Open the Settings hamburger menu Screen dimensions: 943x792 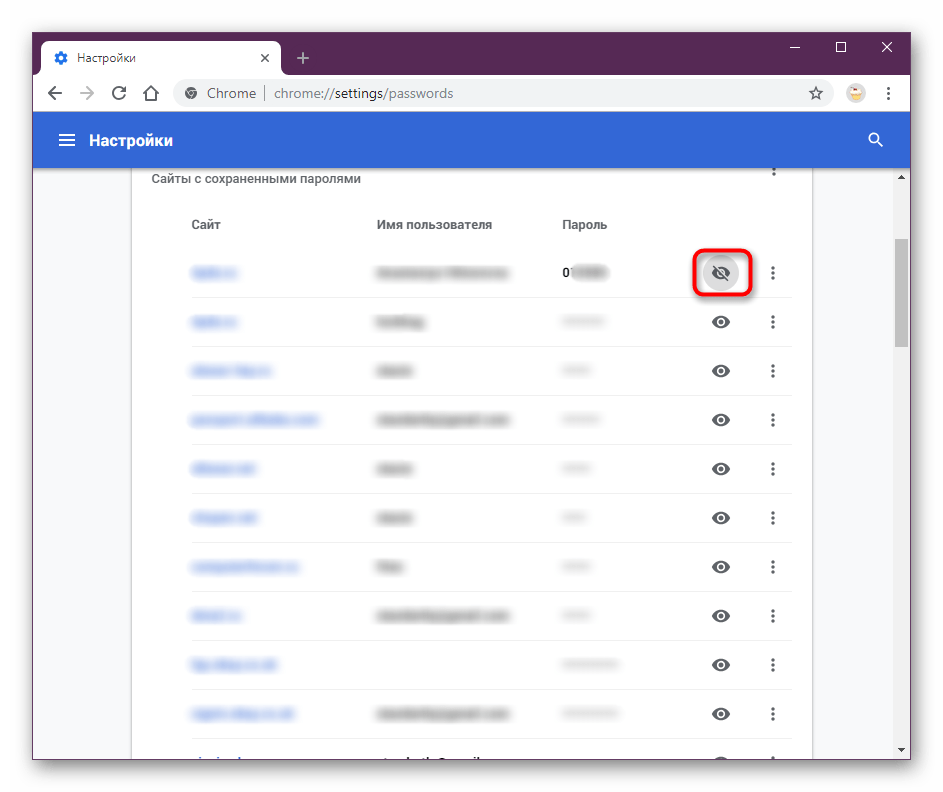(67, 141)
